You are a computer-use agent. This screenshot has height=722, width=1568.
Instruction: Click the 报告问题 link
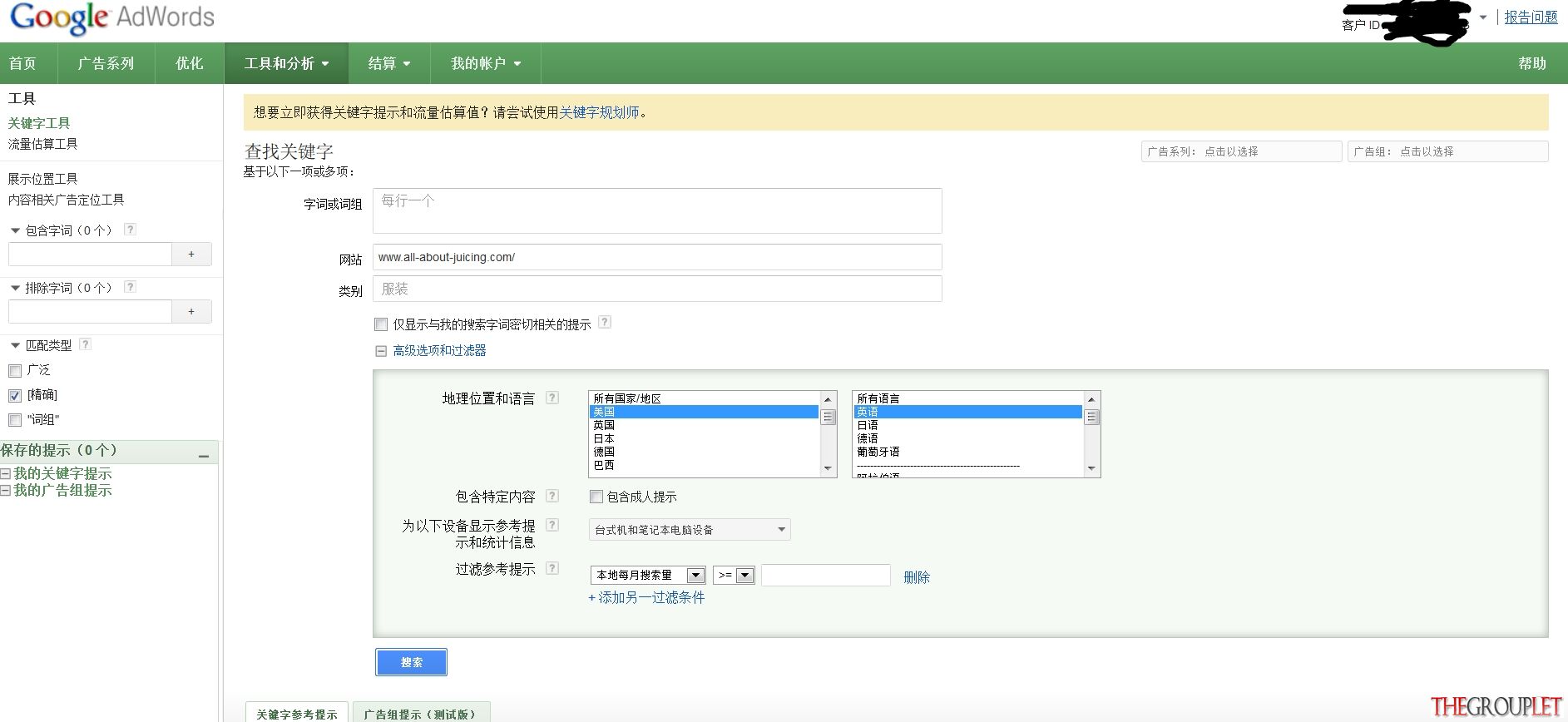click(1531, 17)
